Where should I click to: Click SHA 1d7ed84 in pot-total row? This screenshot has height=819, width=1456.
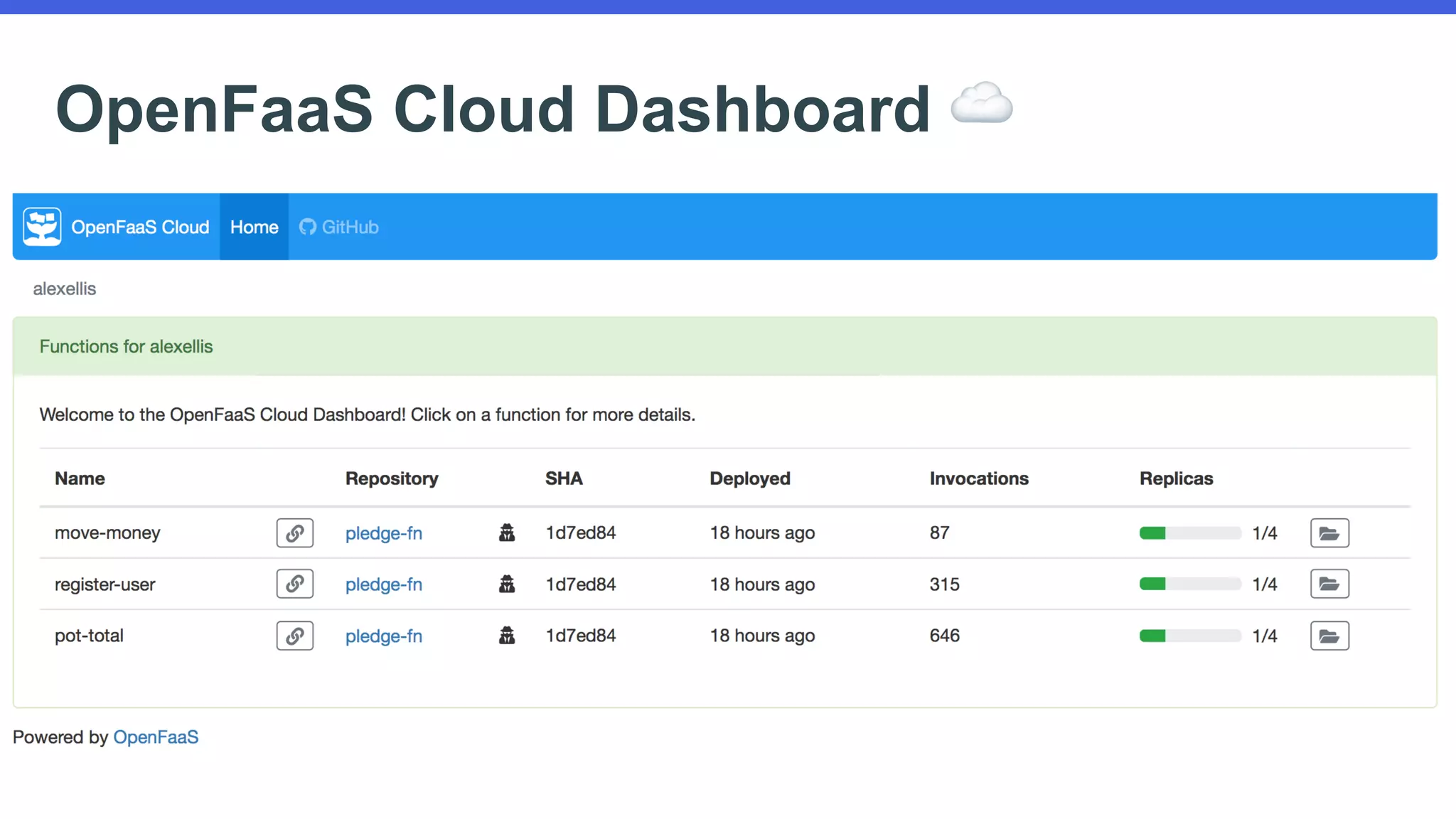(581, 635)
